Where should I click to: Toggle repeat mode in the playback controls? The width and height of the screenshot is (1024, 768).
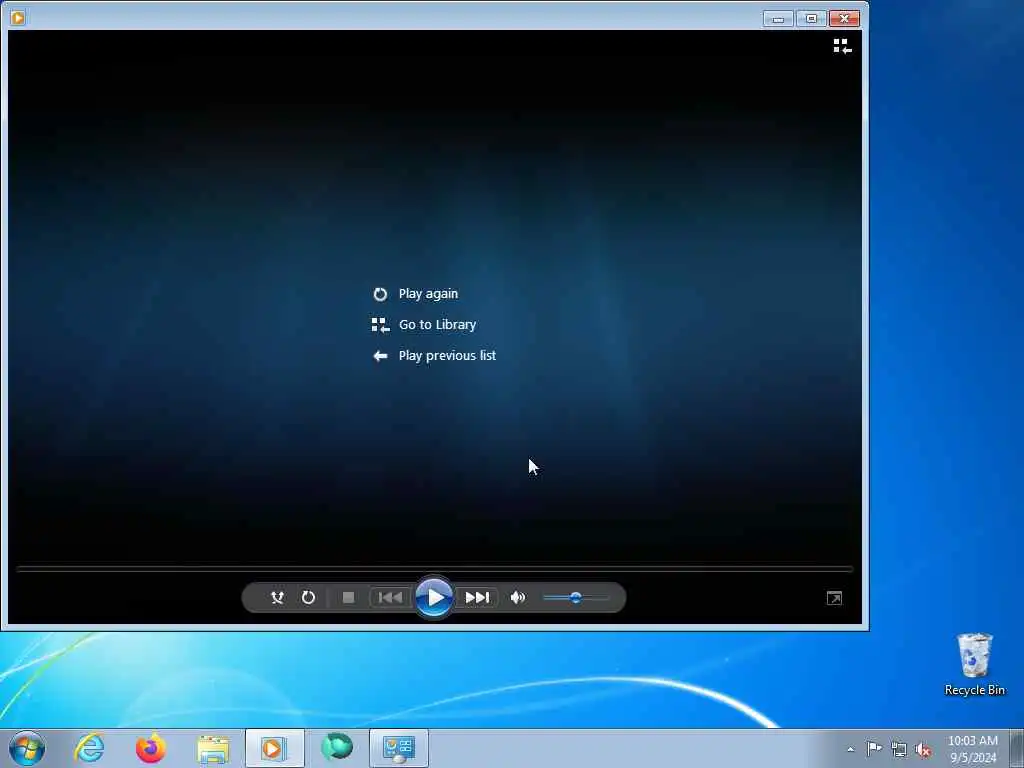coord(308,598)
